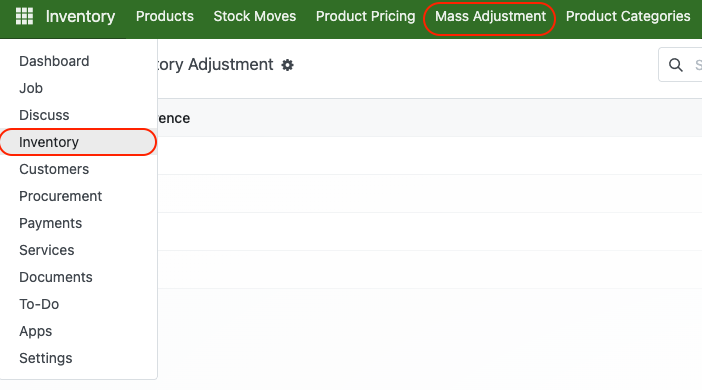This screenshot has height=390, width=702.
Task: Select Job in the apps dropdown
Action: [x=78, y=88]
